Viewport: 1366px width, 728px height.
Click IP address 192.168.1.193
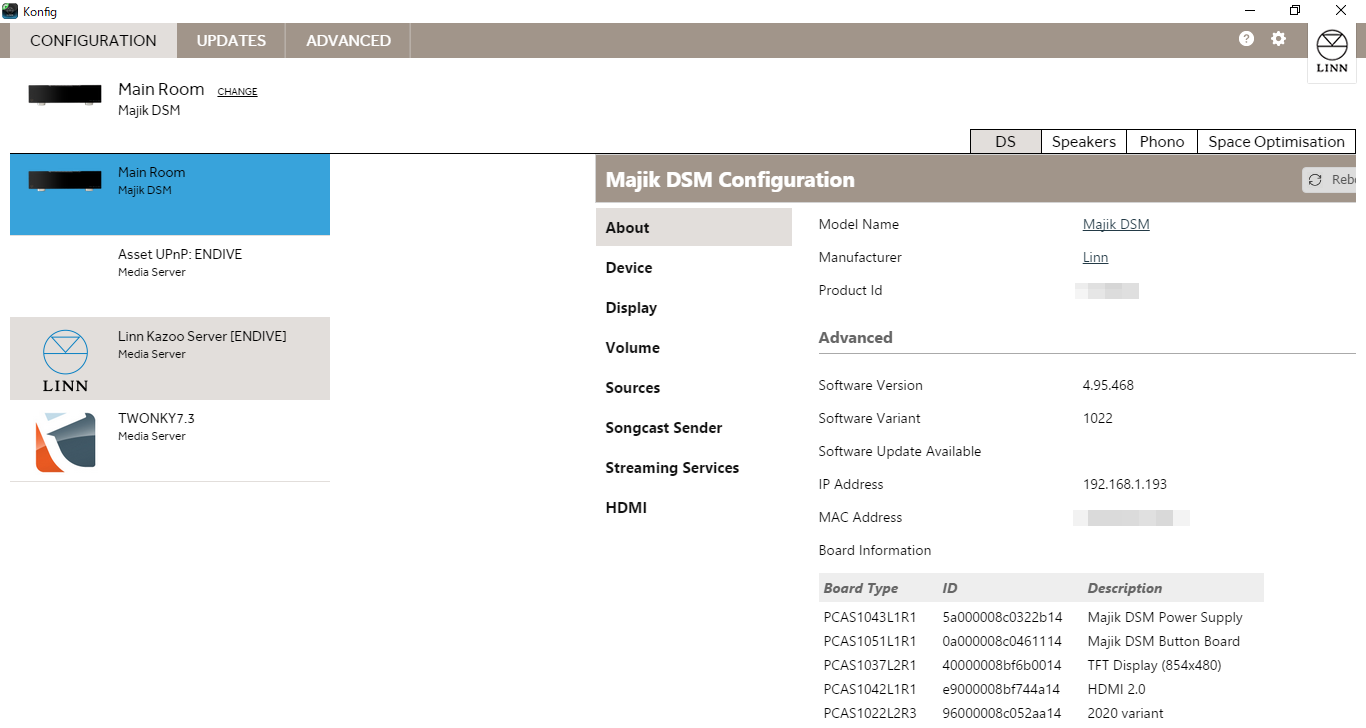1124,484
